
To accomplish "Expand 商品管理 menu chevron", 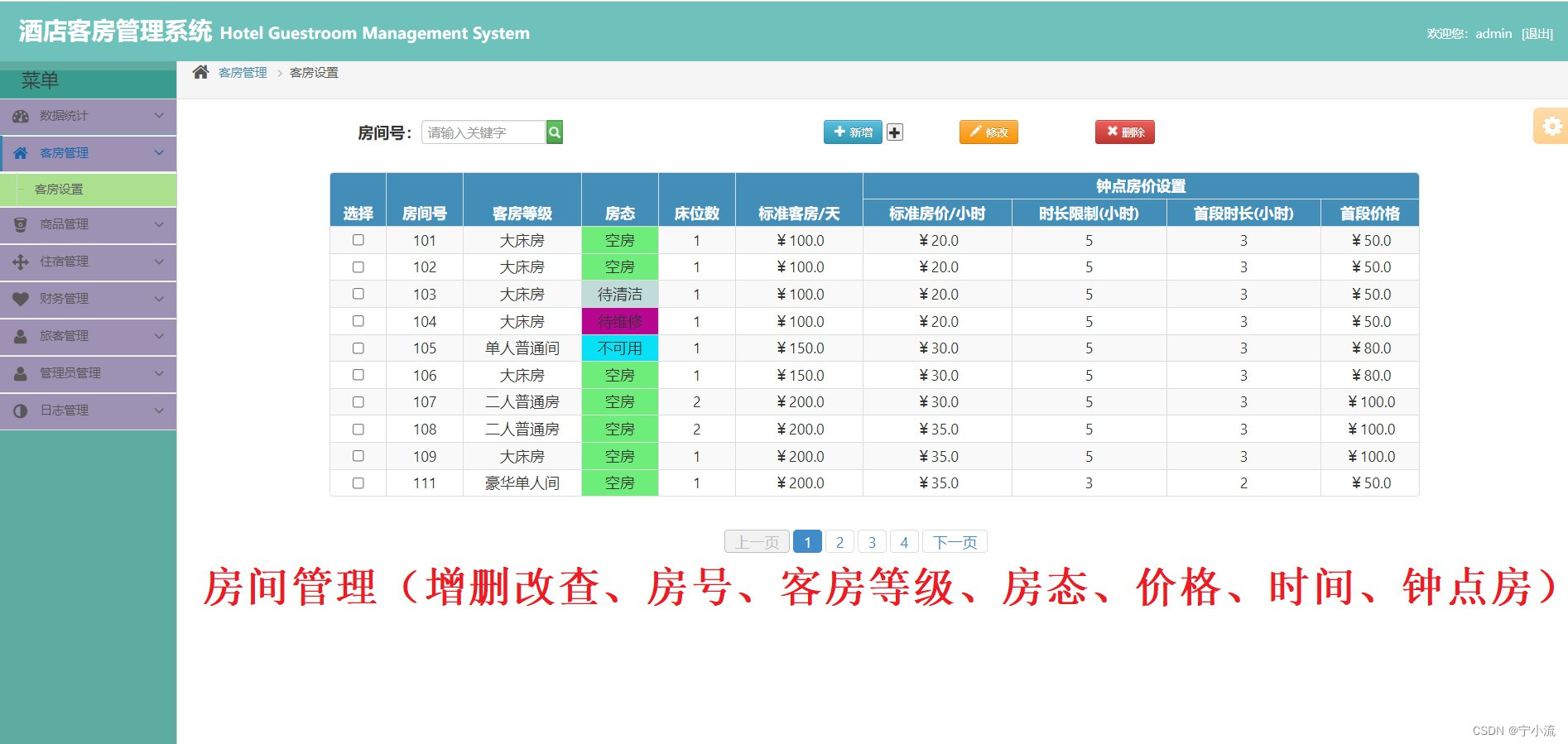I will (159, 224).
